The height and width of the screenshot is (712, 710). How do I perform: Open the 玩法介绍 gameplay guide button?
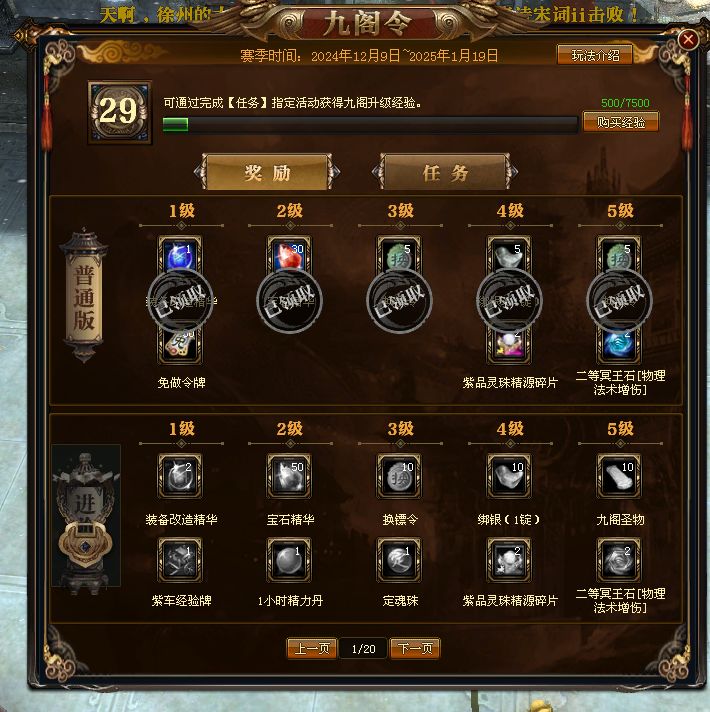point(595,55)
